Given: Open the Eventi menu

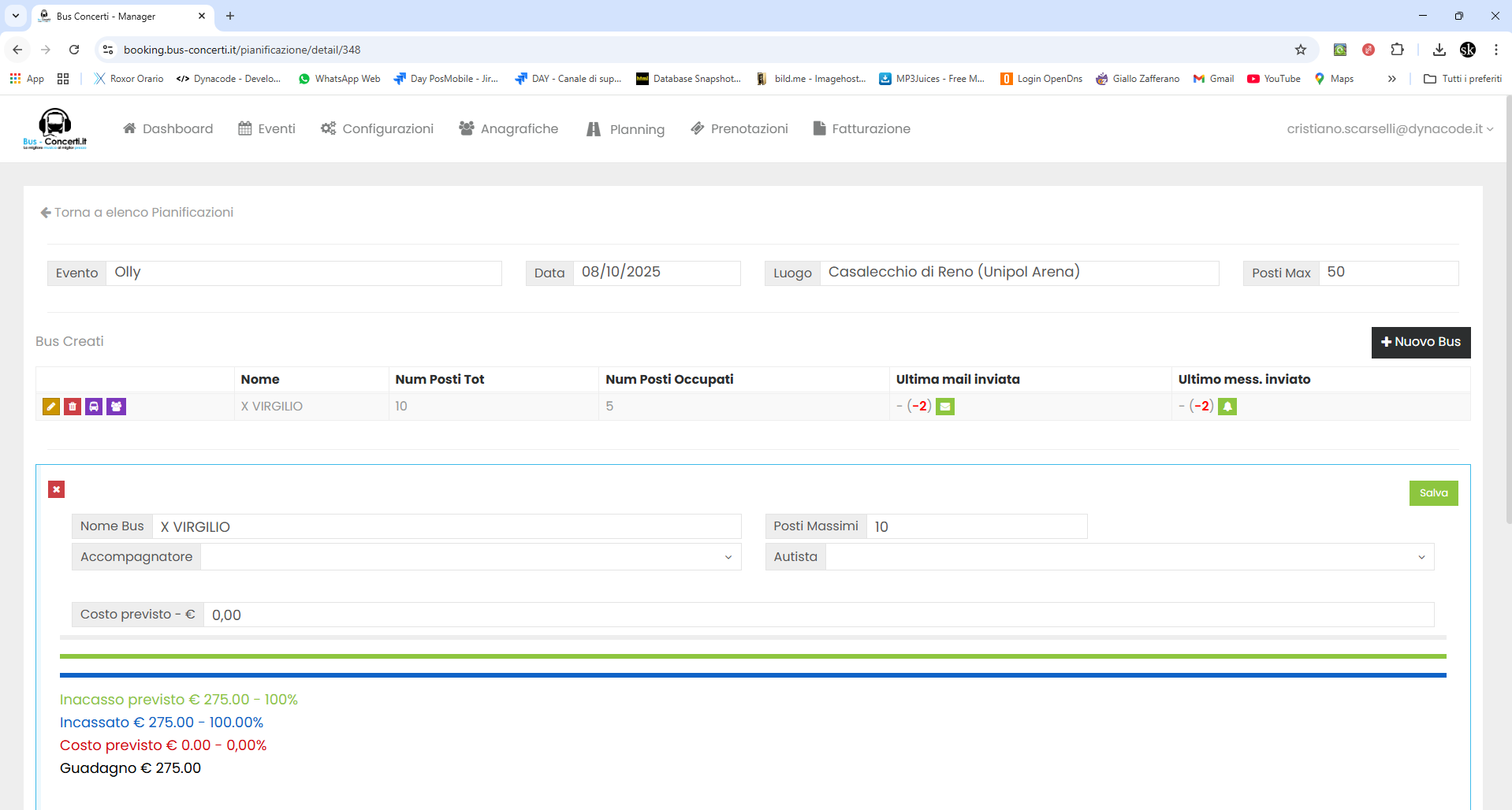Looking at the screenshot, I should pos(267,128).
